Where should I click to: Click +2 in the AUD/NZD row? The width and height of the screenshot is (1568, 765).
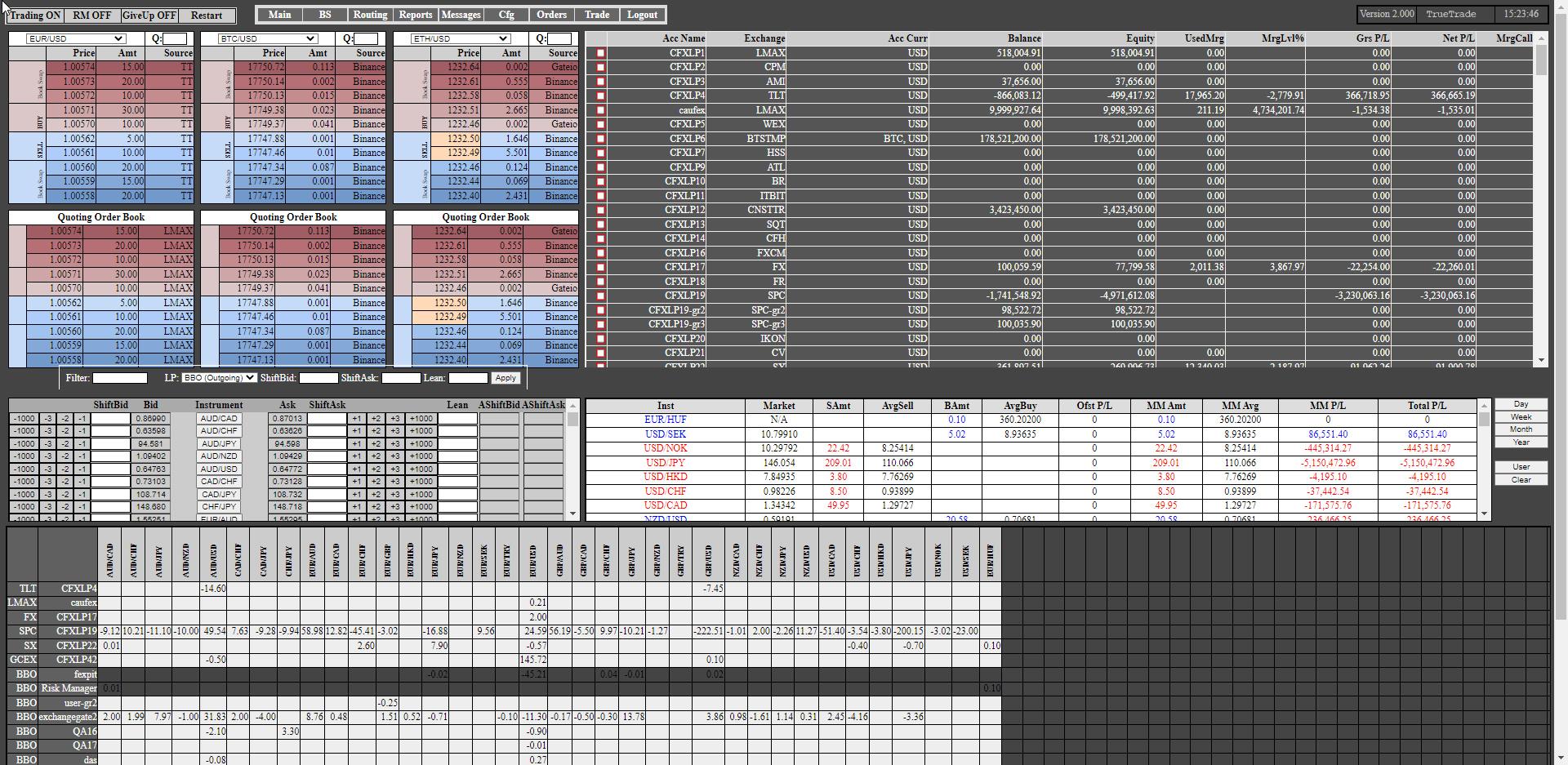pos(376,456)
